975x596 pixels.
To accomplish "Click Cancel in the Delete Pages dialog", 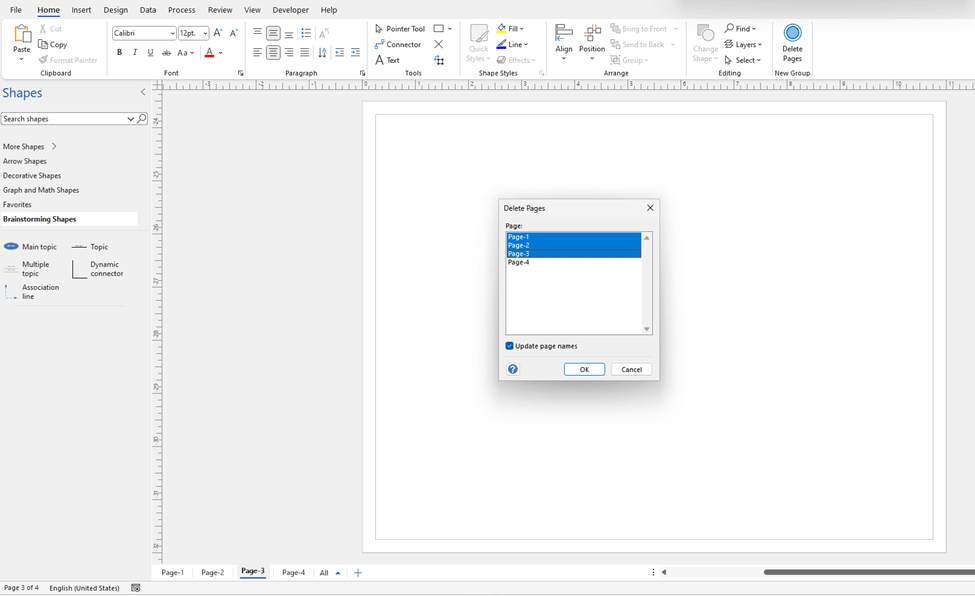I will click(631, 369).
